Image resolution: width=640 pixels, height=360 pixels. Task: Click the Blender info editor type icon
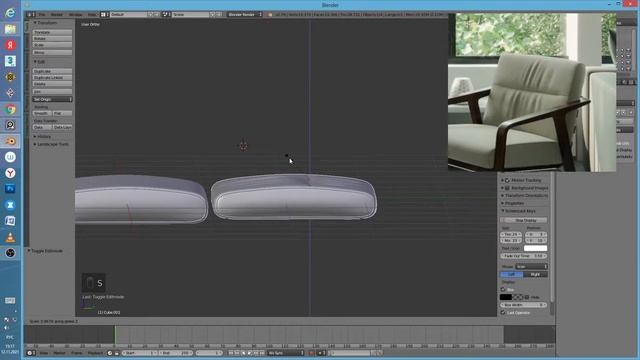30,14
